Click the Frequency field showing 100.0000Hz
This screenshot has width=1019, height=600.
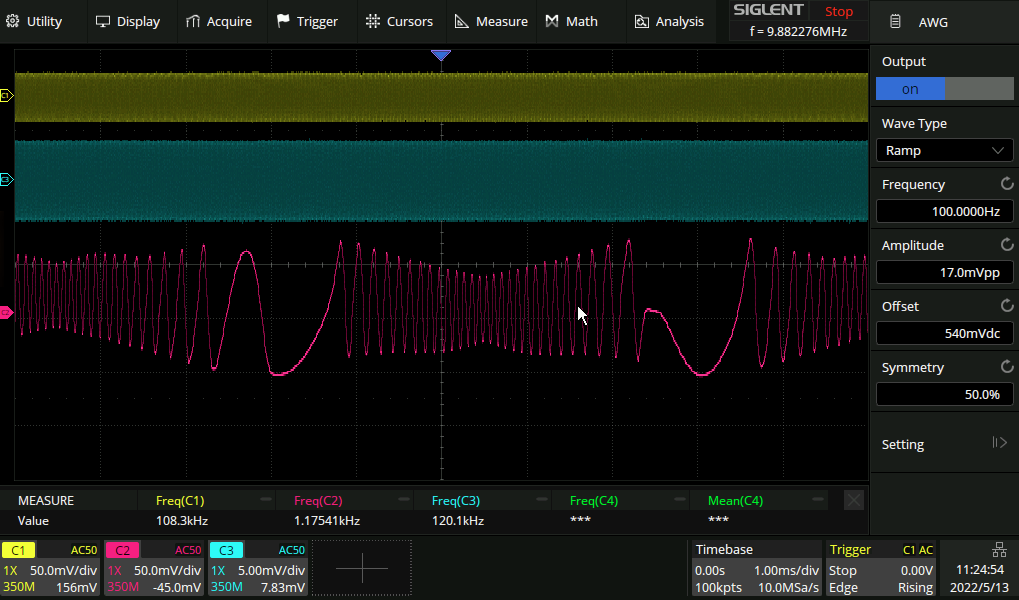(944, 212)
